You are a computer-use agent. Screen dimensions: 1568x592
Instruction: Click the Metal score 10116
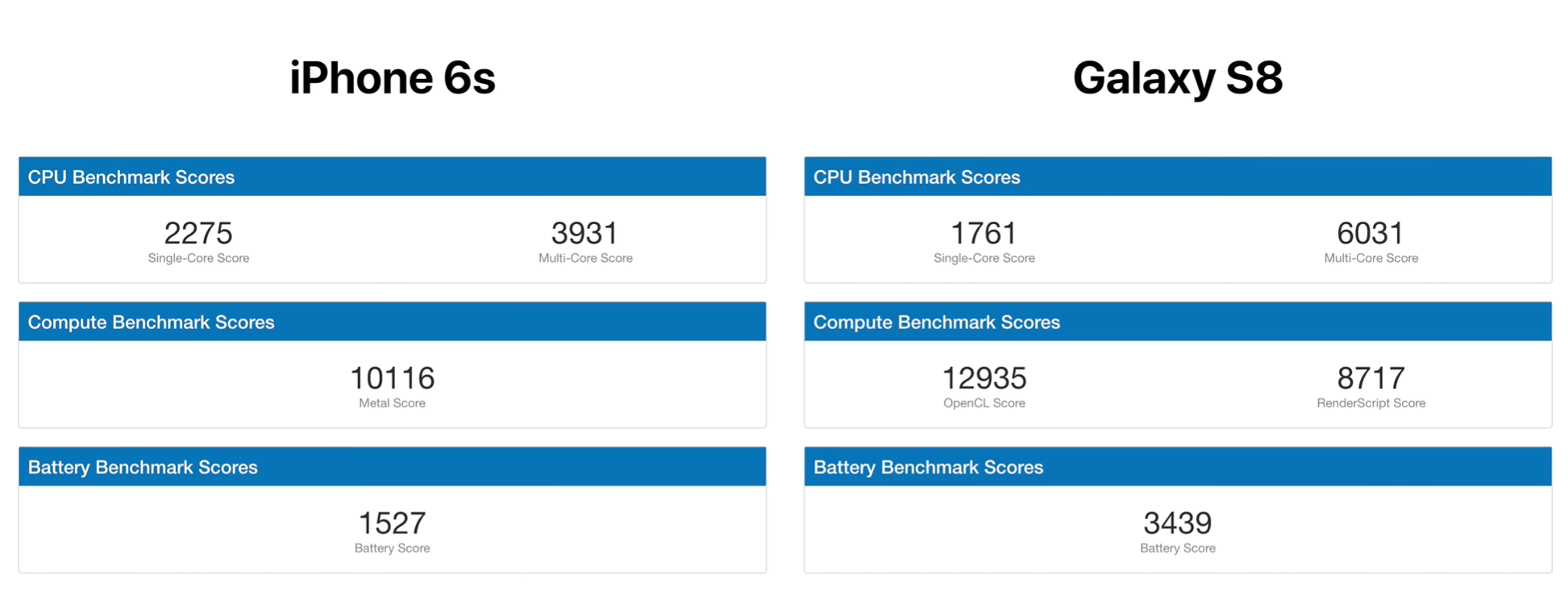pos(393,378)
